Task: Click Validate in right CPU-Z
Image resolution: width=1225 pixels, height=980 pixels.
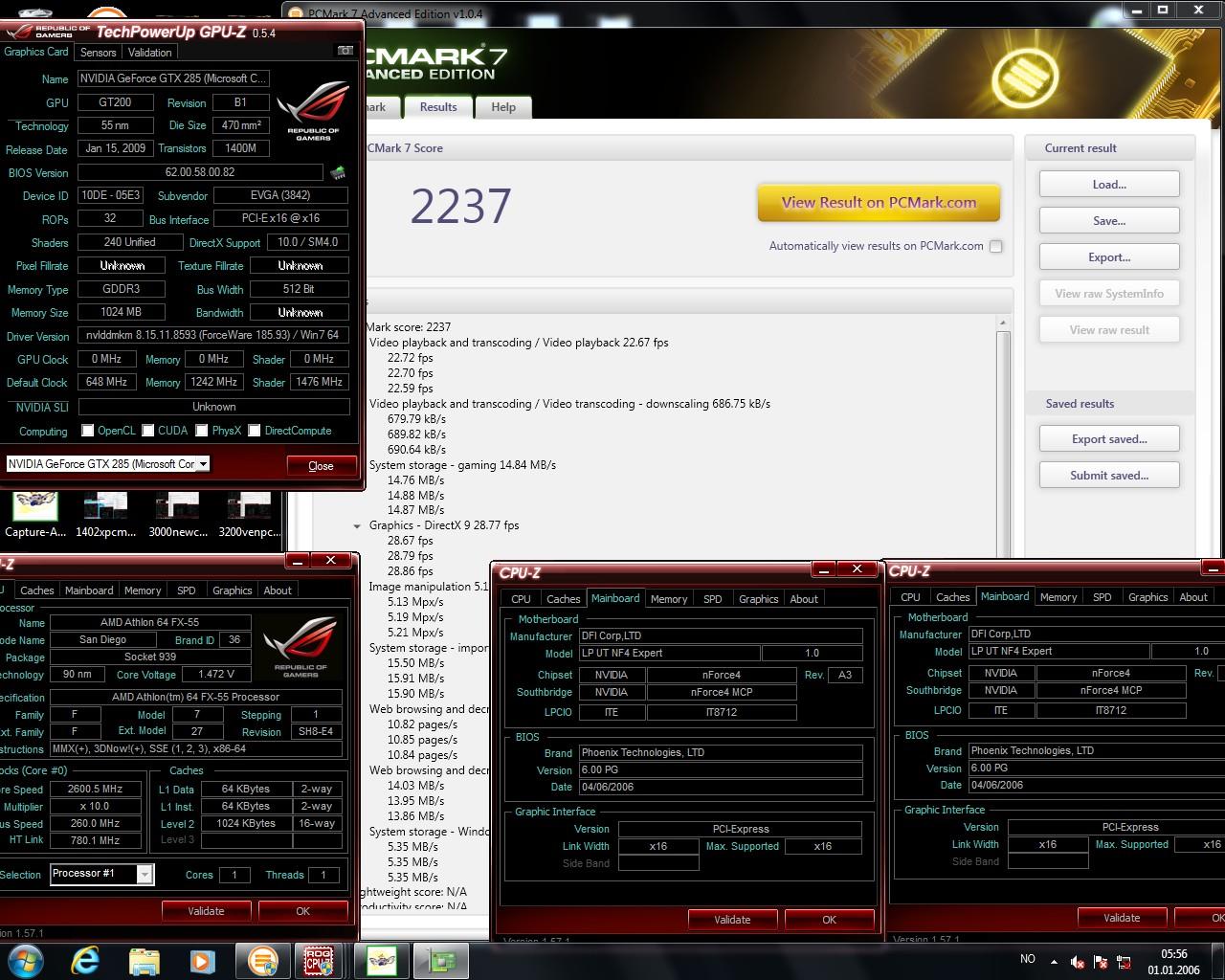Action: click(x=1122, y=918)
